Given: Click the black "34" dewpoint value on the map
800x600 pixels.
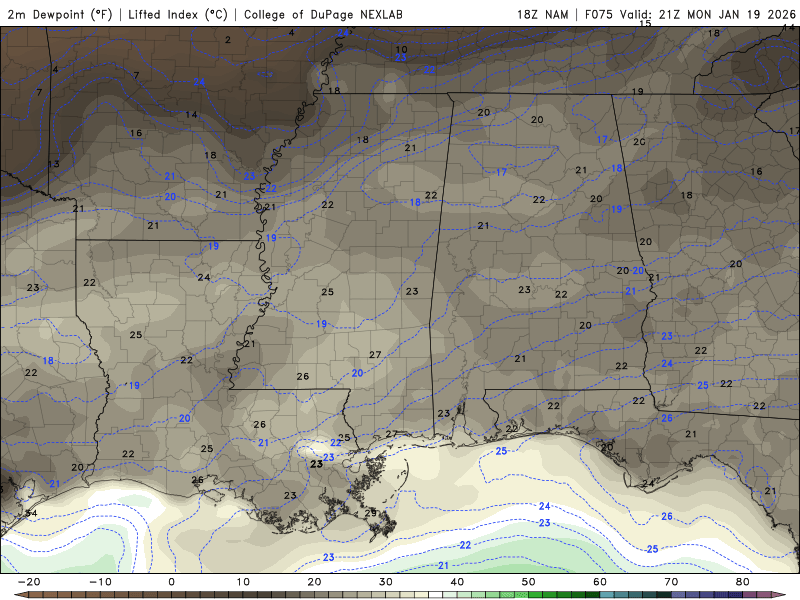Looking at the screenshot, I should (x=32, y=513).
